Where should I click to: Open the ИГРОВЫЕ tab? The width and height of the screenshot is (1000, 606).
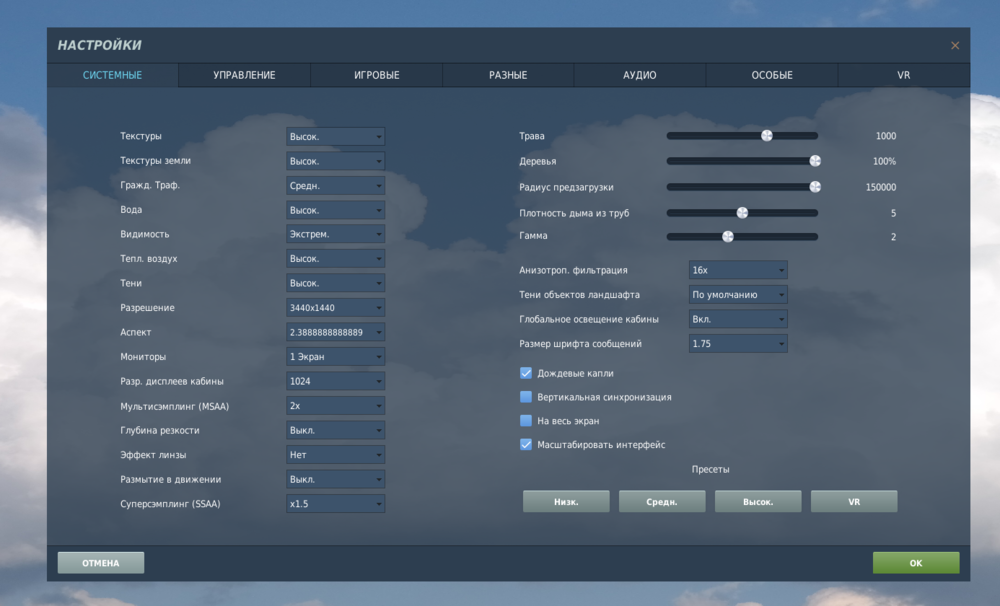376,75
